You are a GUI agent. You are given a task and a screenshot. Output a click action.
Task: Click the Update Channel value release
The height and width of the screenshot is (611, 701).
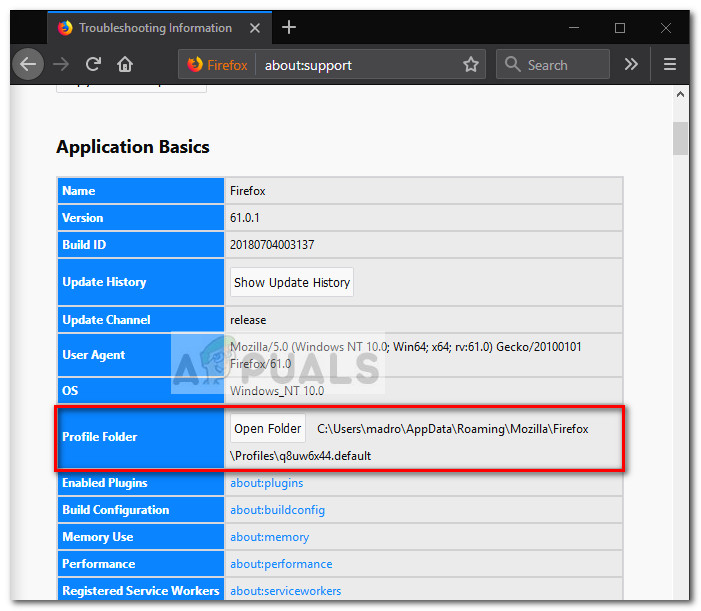point(248,320)
